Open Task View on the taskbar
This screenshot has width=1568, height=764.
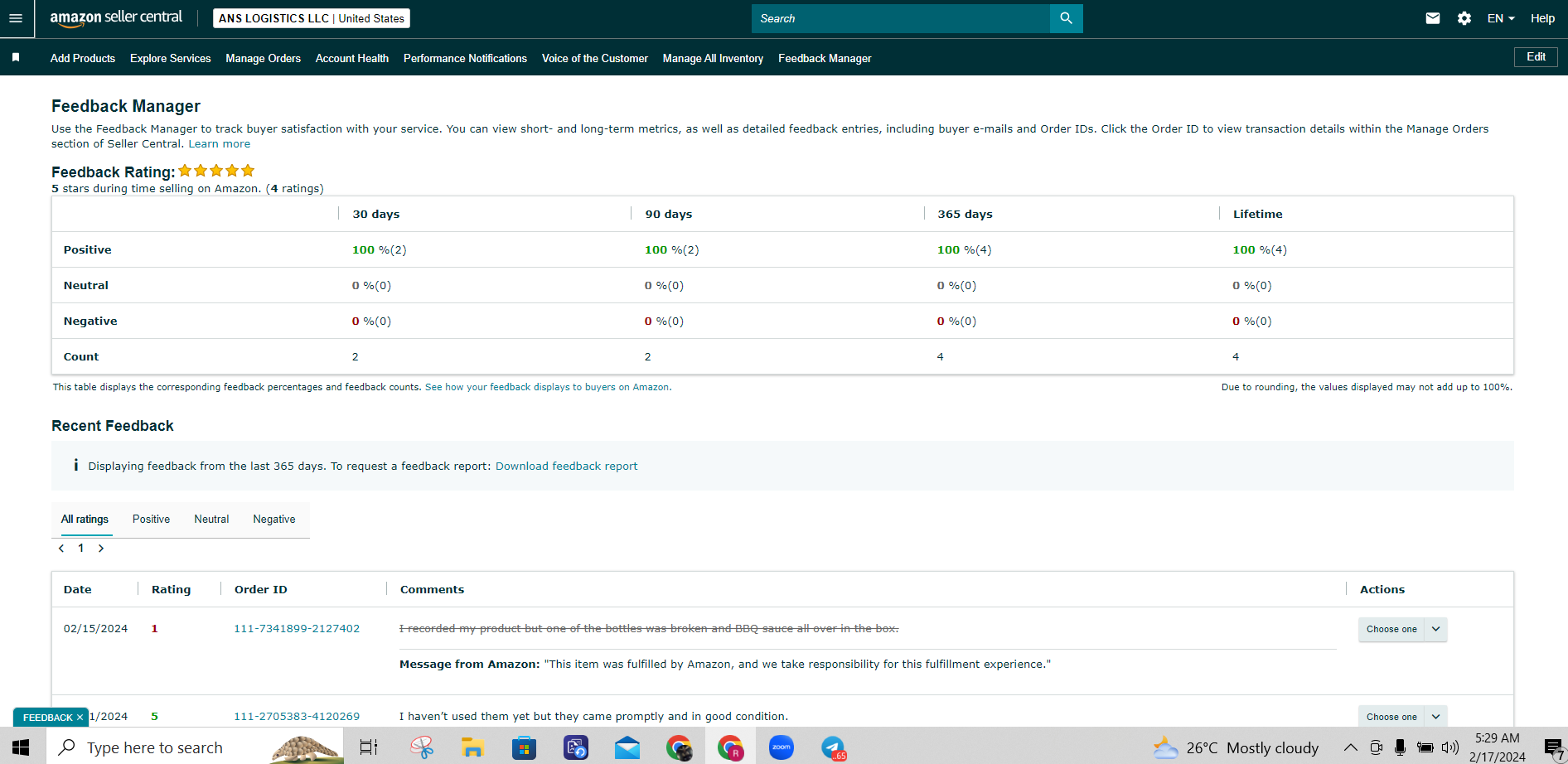(369, 747)
